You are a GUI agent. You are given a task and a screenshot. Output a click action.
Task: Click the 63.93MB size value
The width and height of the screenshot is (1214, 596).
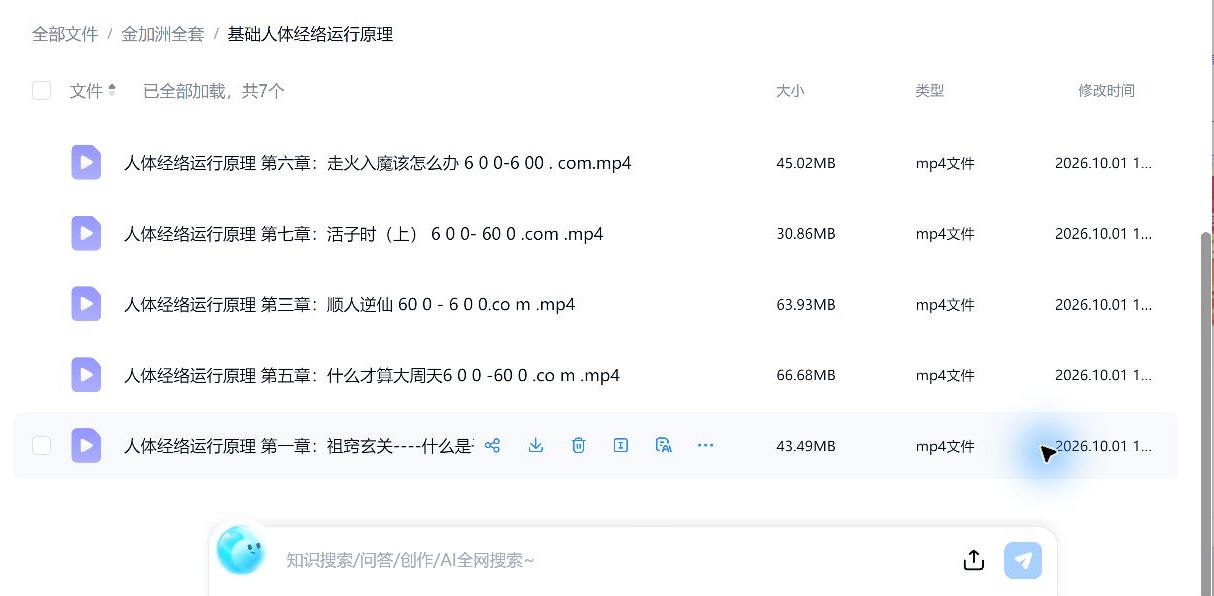[x=806, y=305]
